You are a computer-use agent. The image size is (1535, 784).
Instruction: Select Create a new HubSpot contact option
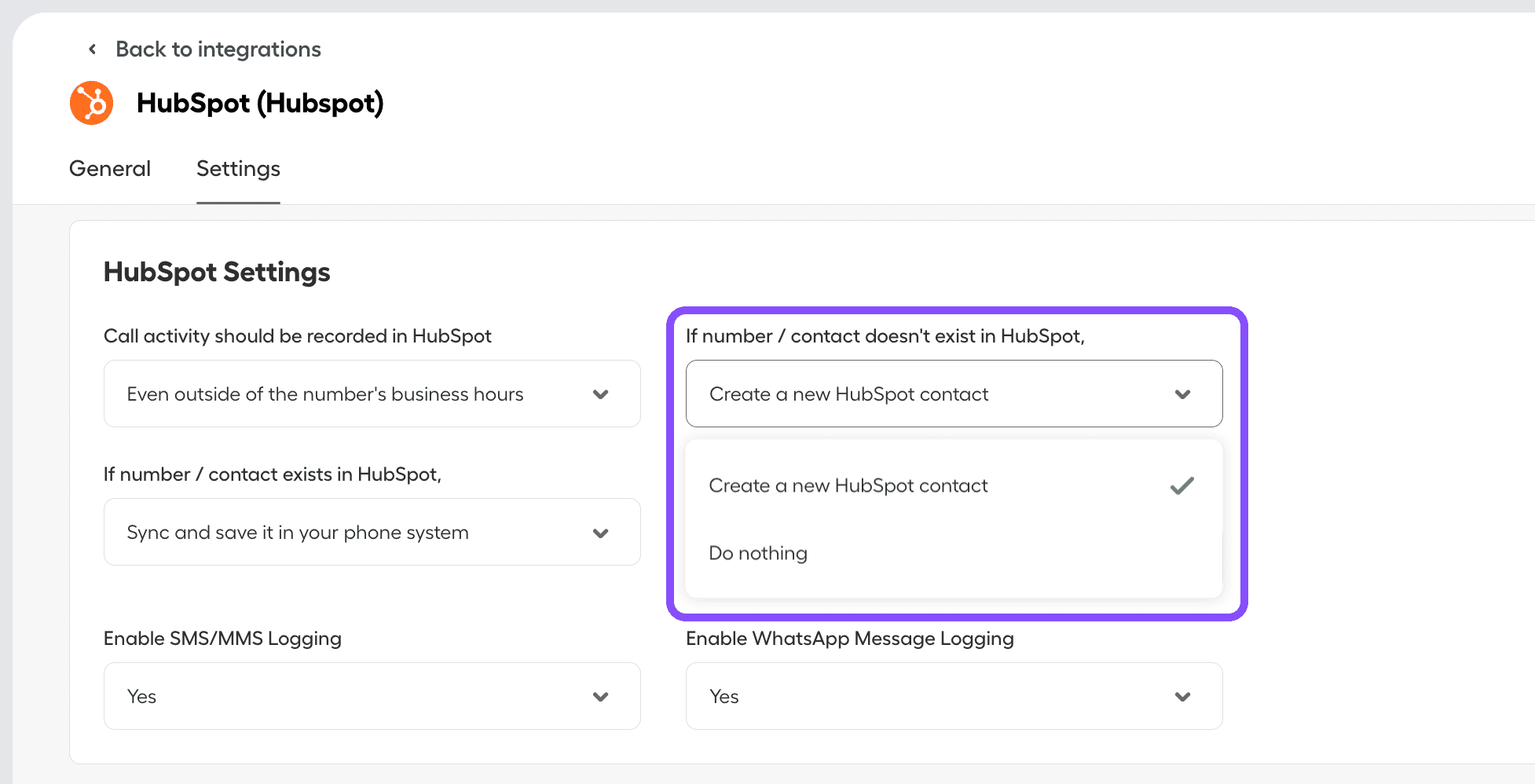848,485
